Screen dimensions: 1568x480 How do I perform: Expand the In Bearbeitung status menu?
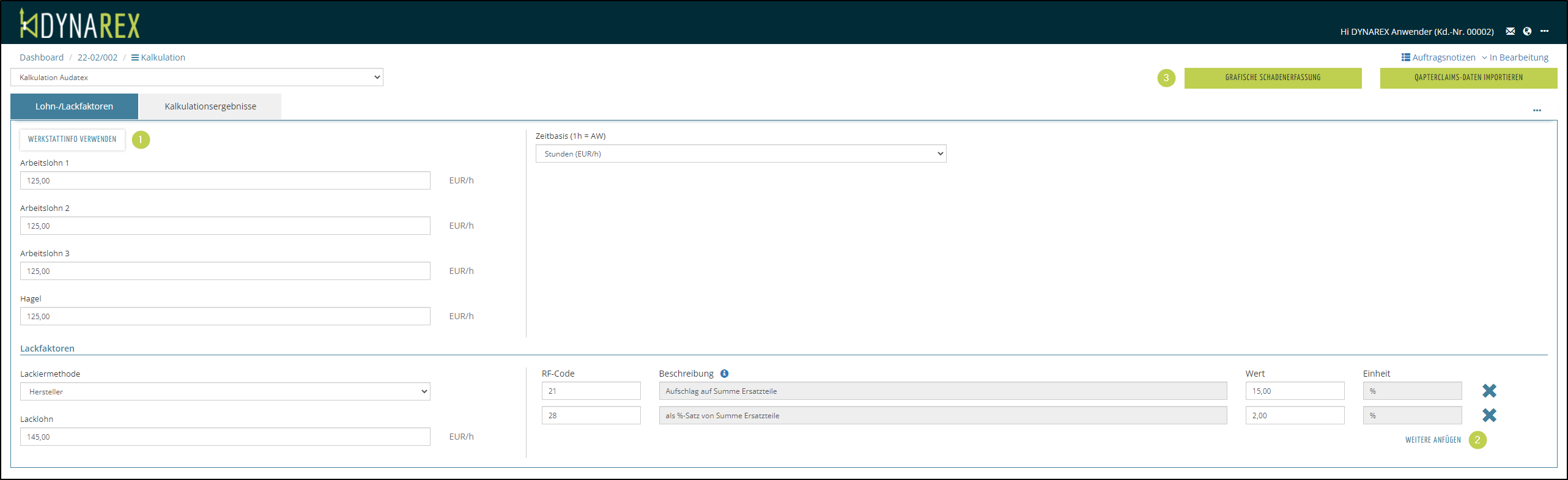(x=1515, y=57)
